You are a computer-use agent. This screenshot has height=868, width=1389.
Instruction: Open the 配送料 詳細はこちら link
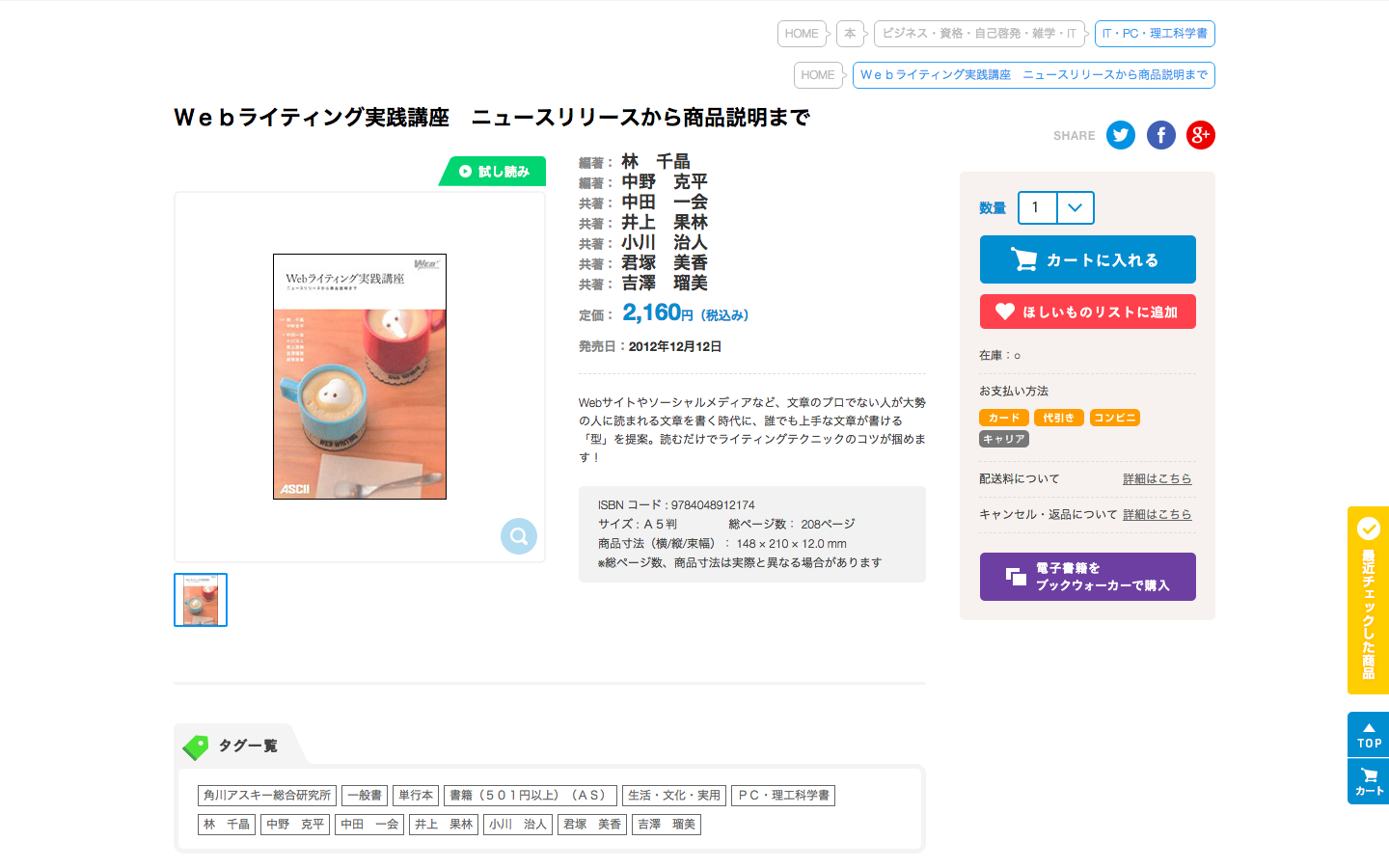(x=1157, y=478)
